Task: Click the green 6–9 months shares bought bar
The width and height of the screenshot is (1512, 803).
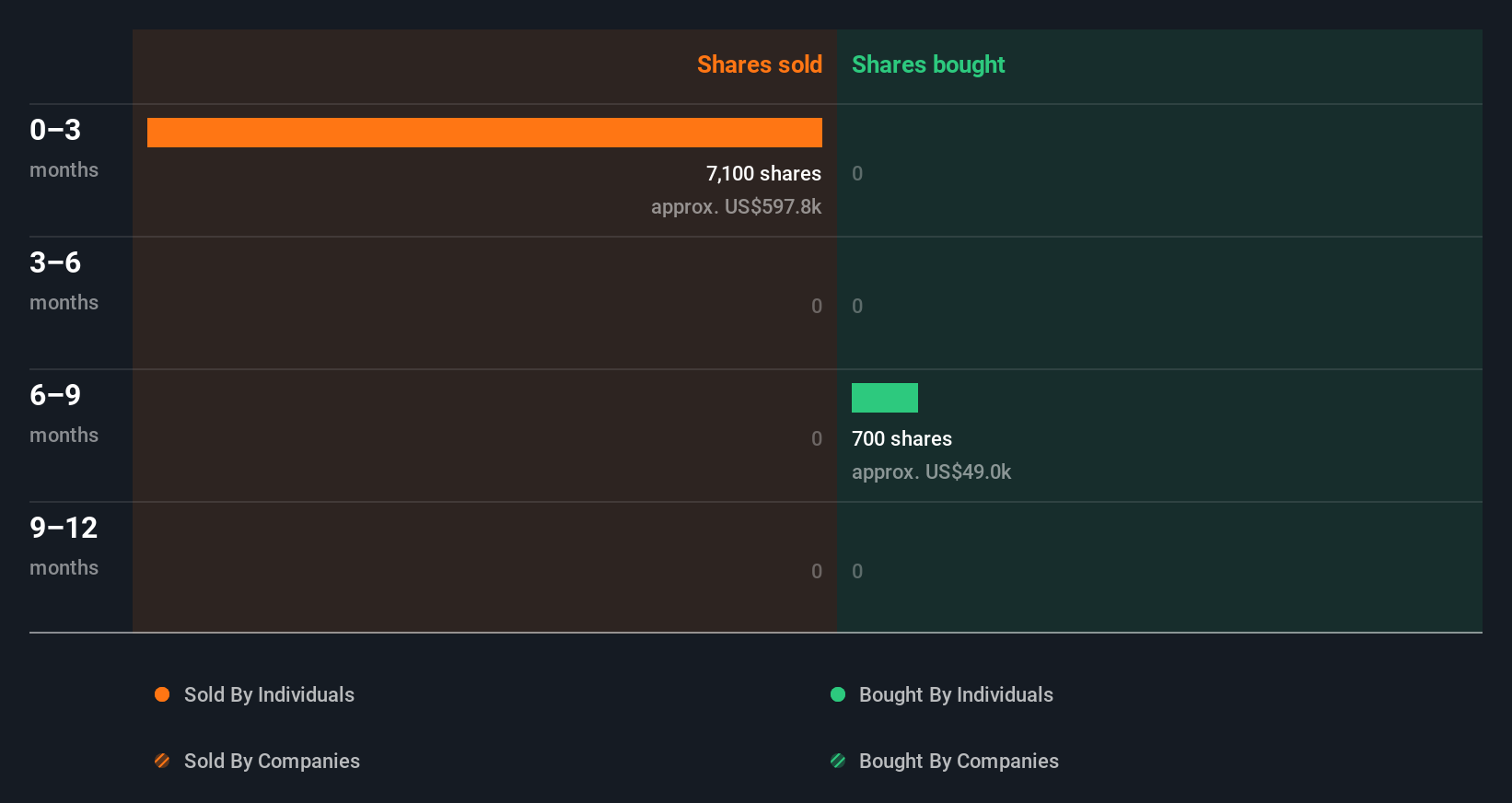Action: click(885, 398)
